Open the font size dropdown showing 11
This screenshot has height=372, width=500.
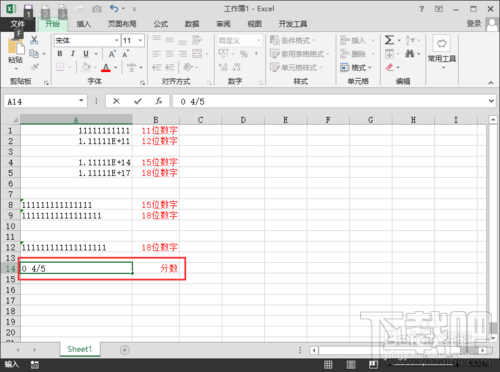tap(140, 40)
